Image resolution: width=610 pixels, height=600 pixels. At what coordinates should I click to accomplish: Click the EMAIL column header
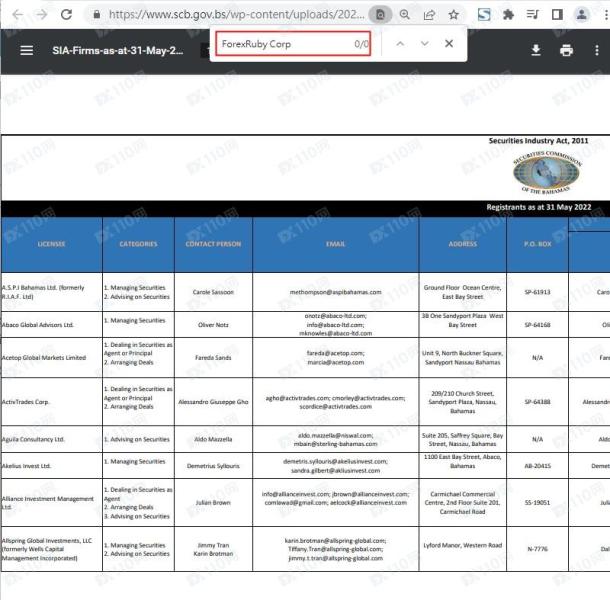(335, 244)
